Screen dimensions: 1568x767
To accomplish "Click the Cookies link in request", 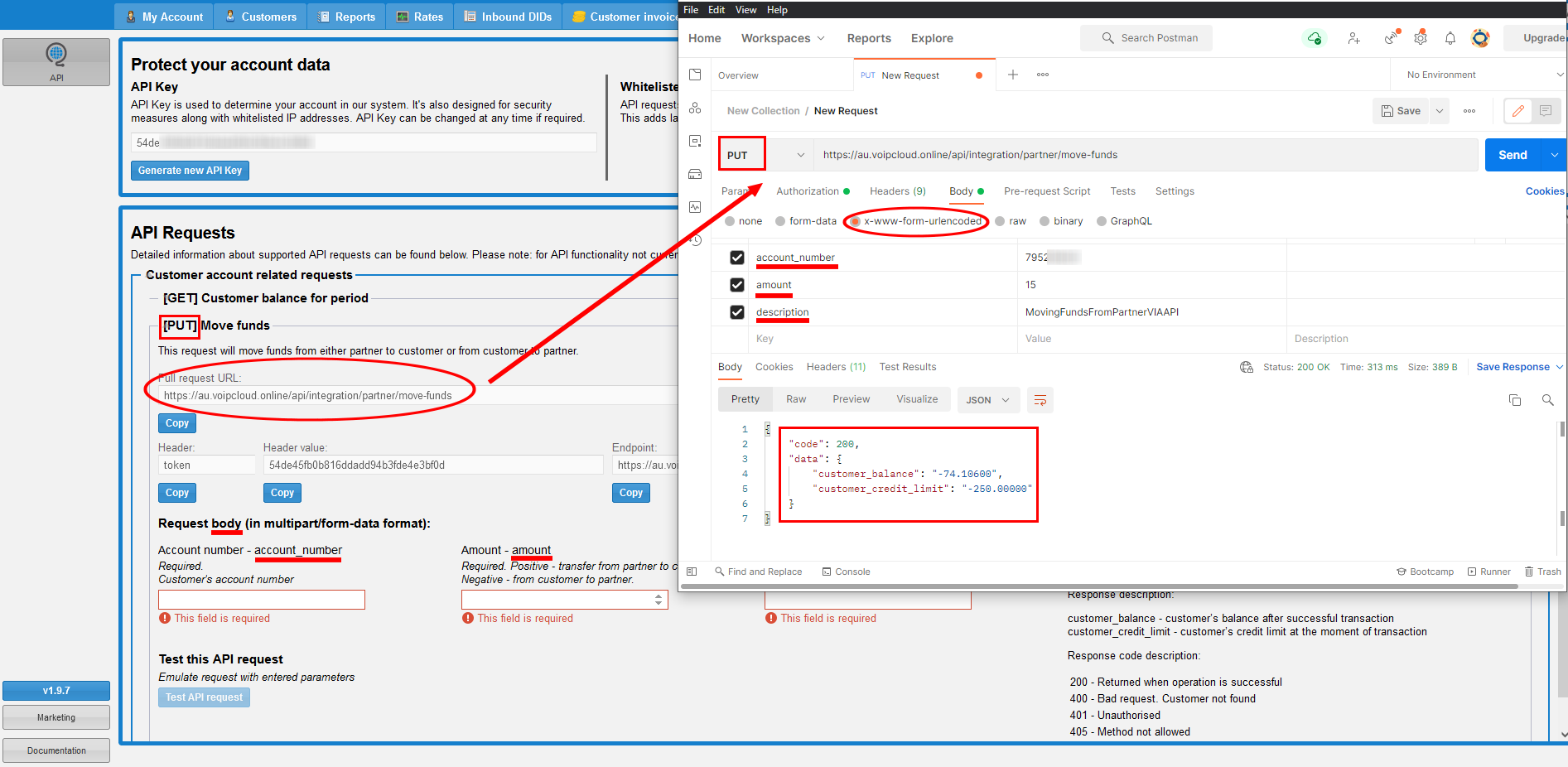I will tap(1545, 191).
